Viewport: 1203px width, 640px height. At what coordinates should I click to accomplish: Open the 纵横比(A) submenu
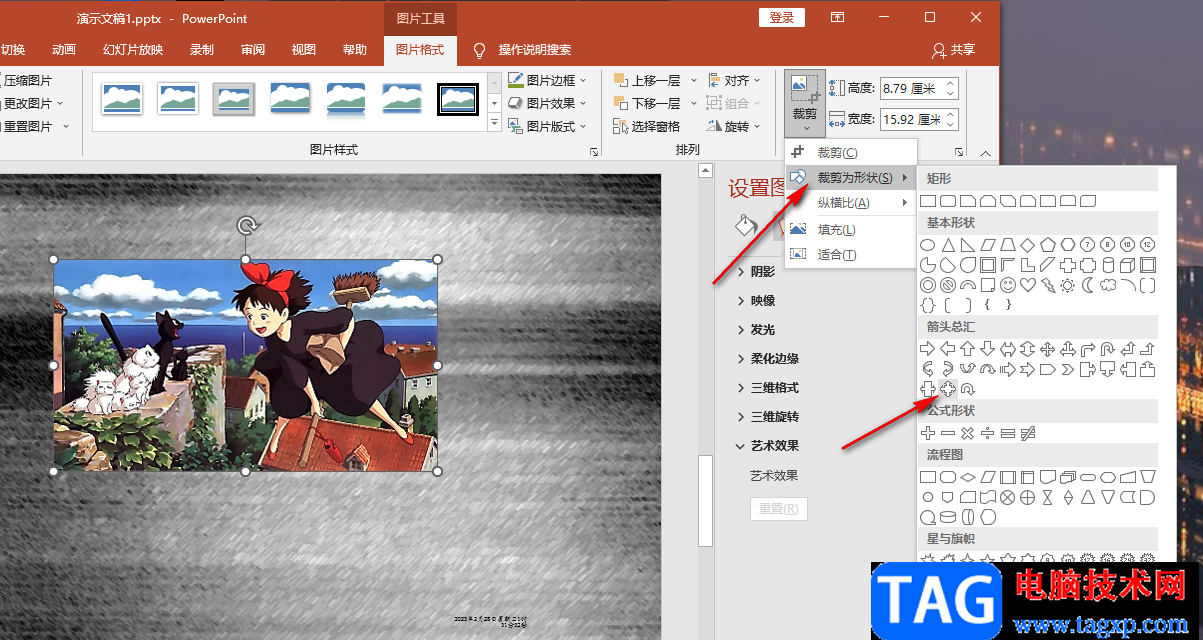[x=851, y=203]
